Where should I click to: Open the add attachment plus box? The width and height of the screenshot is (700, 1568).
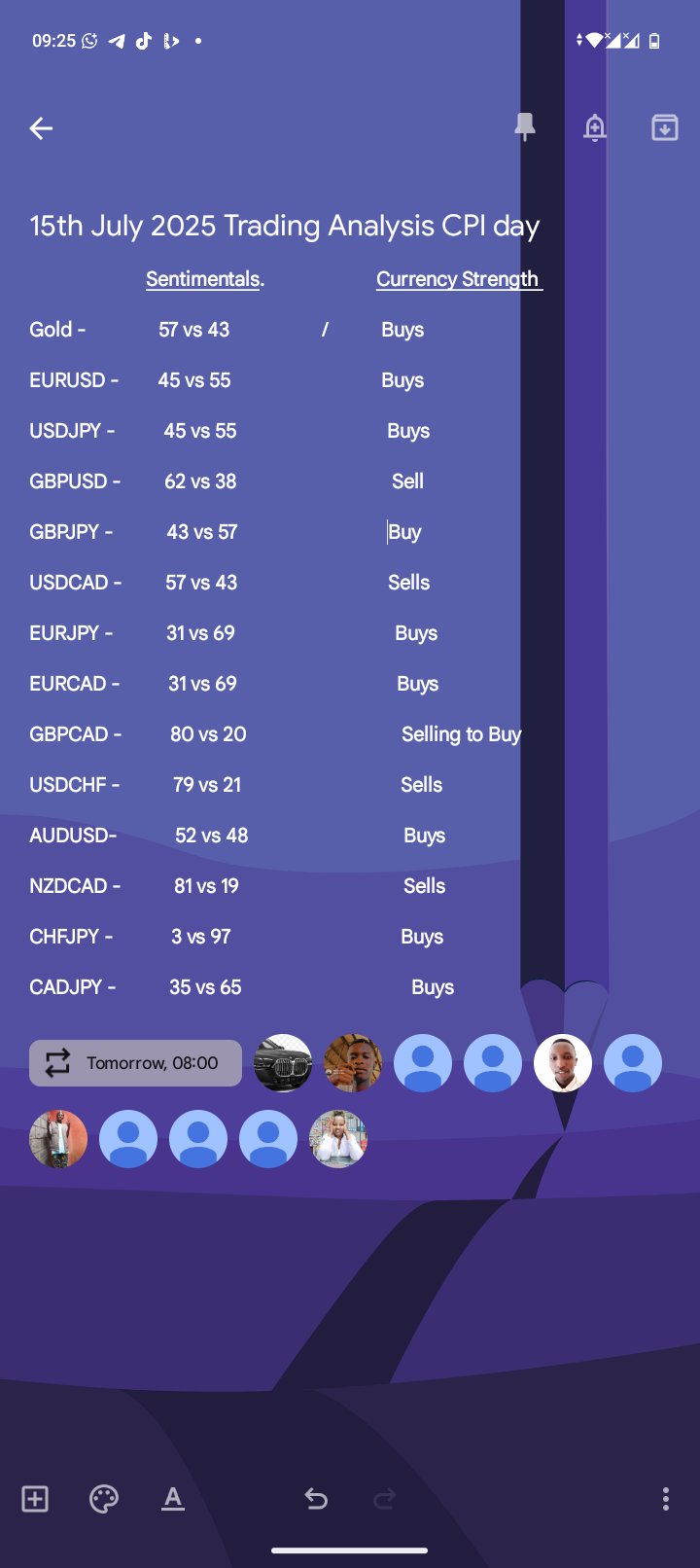35,1499
